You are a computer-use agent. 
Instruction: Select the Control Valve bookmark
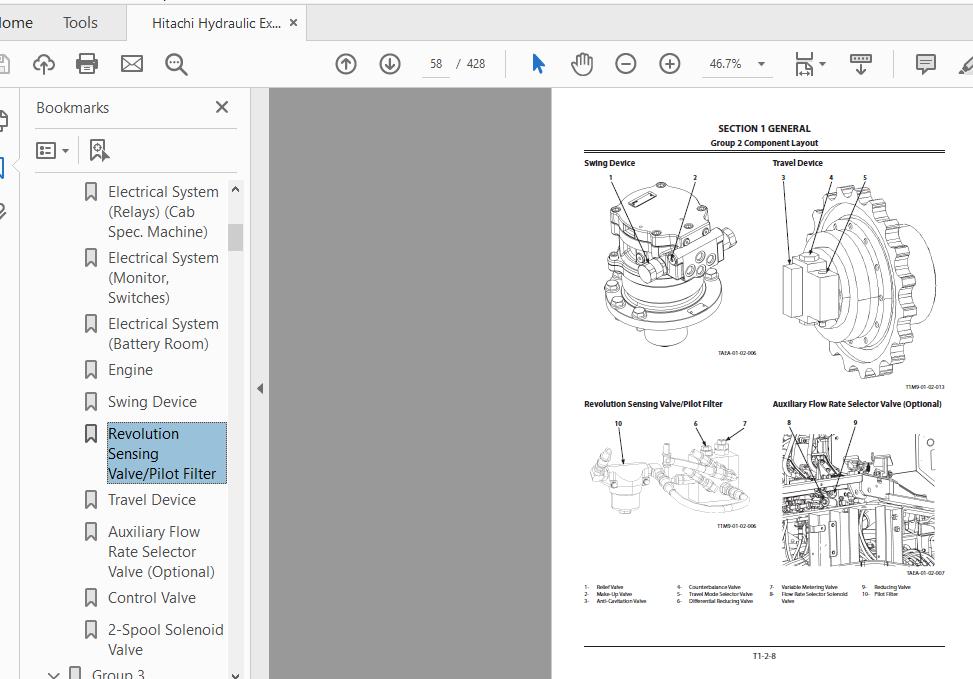pyautogui.click(x=152, y=598)
